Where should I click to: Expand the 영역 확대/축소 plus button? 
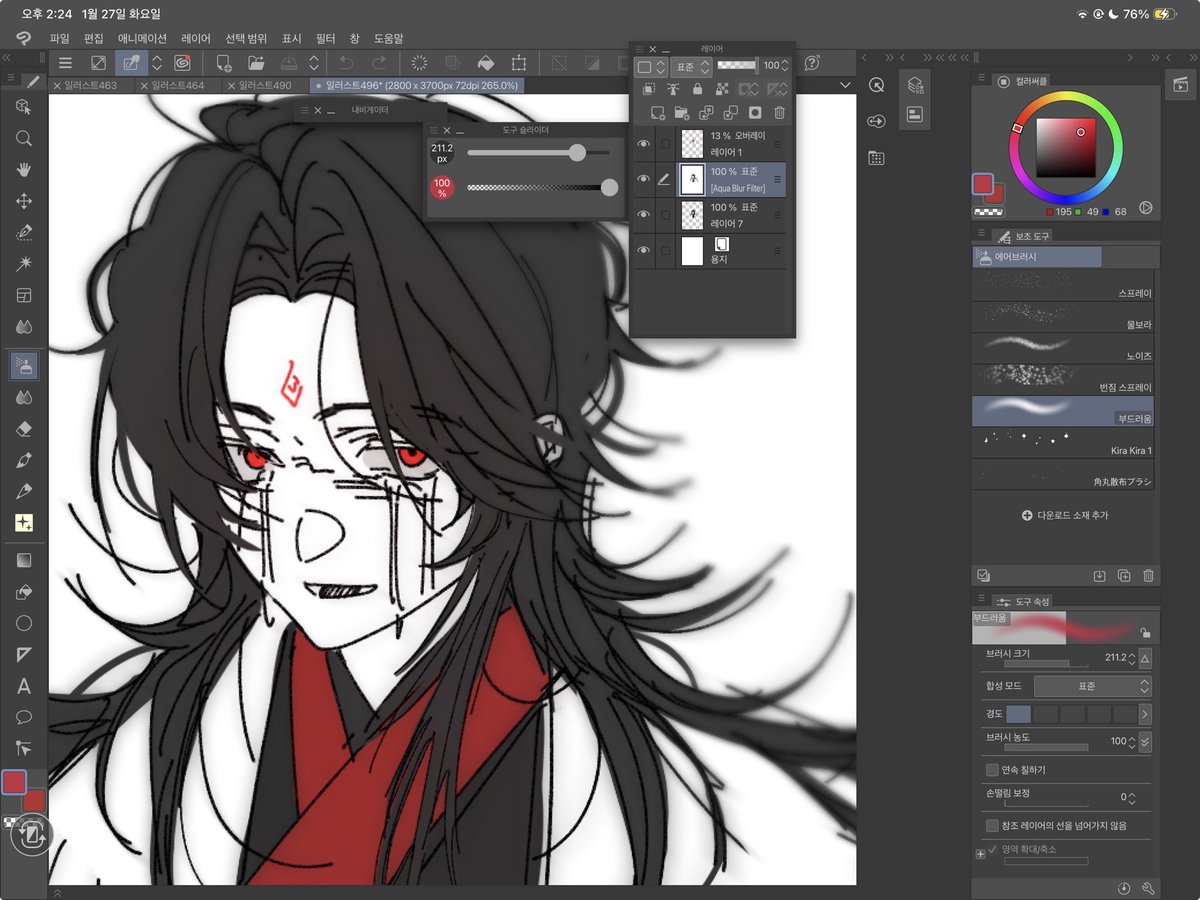click(980, 854)
